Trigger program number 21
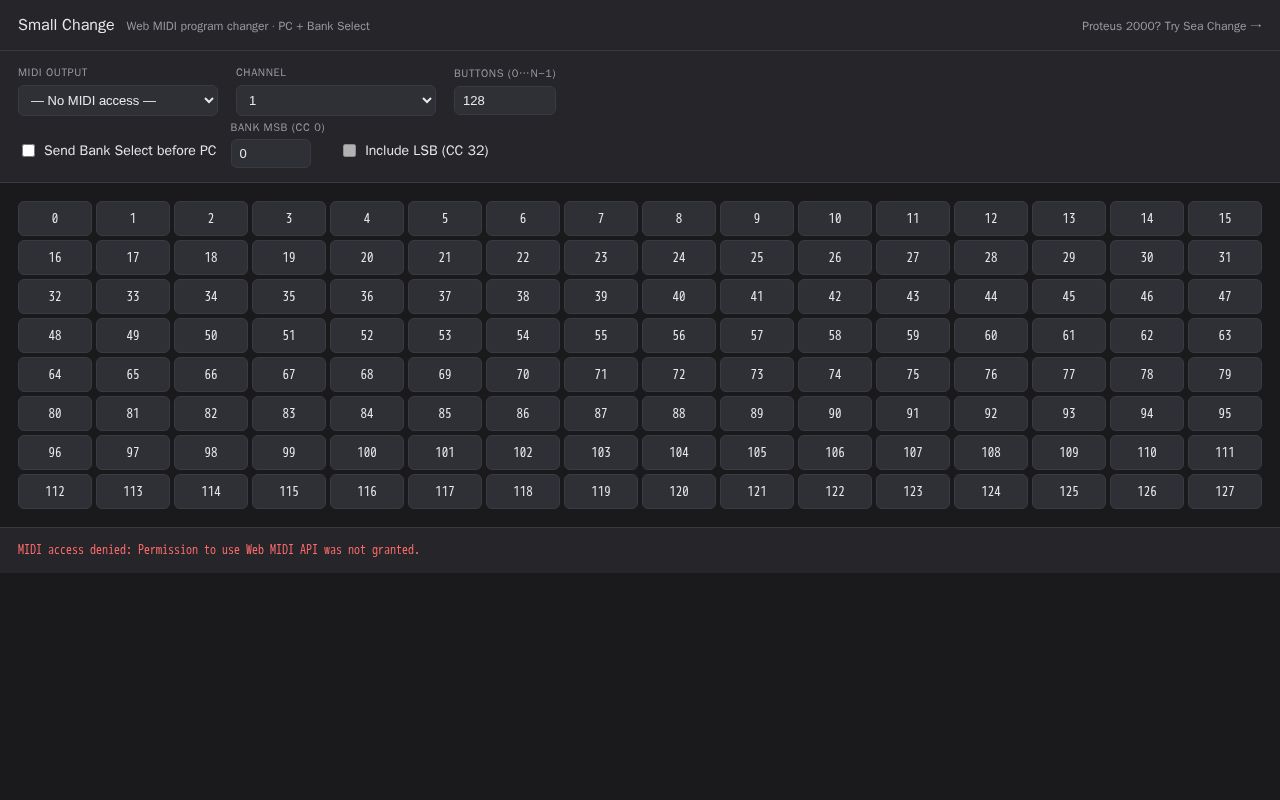Screen dimensions: 1280x800 click(x=445, y=257)
